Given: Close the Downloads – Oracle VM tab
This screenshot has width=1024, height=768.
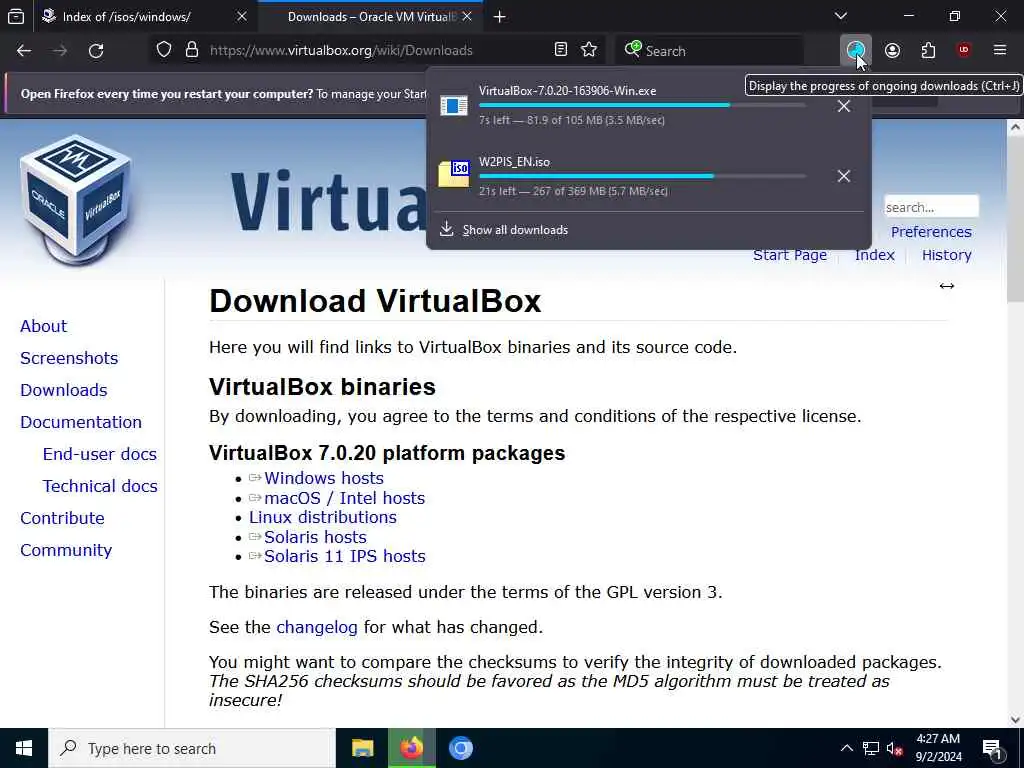Looking at the screenshot, I should [467, 16].
